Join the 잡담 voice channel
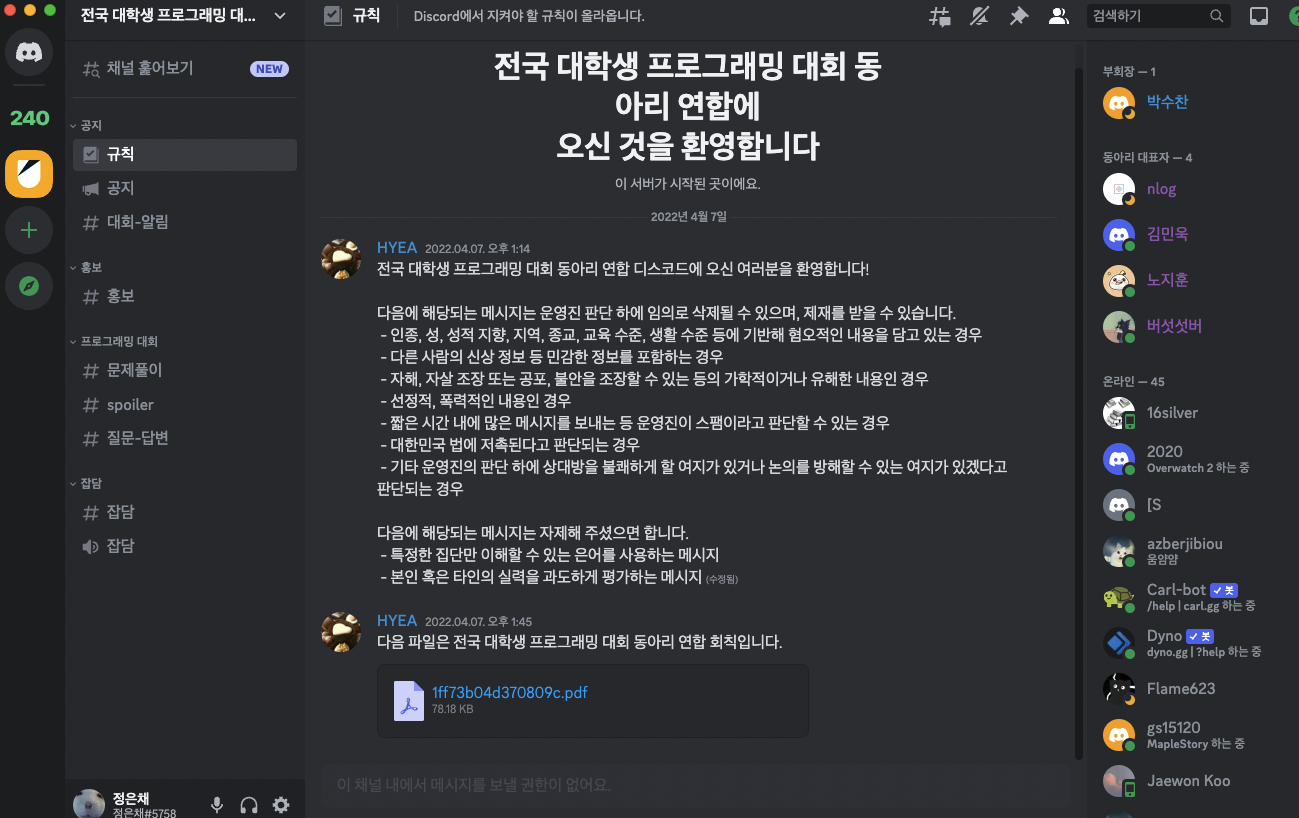 185,546
